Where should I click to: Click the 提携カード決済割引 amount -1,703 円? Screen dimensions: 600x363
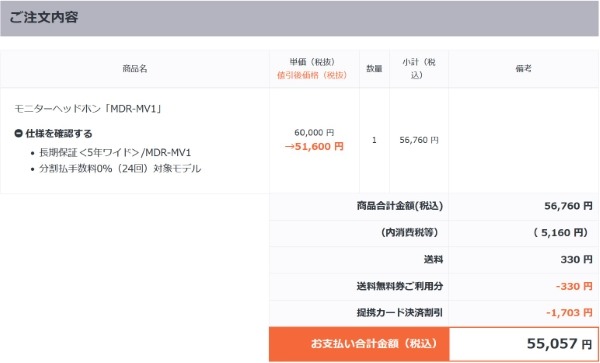[x=569, y=313]
